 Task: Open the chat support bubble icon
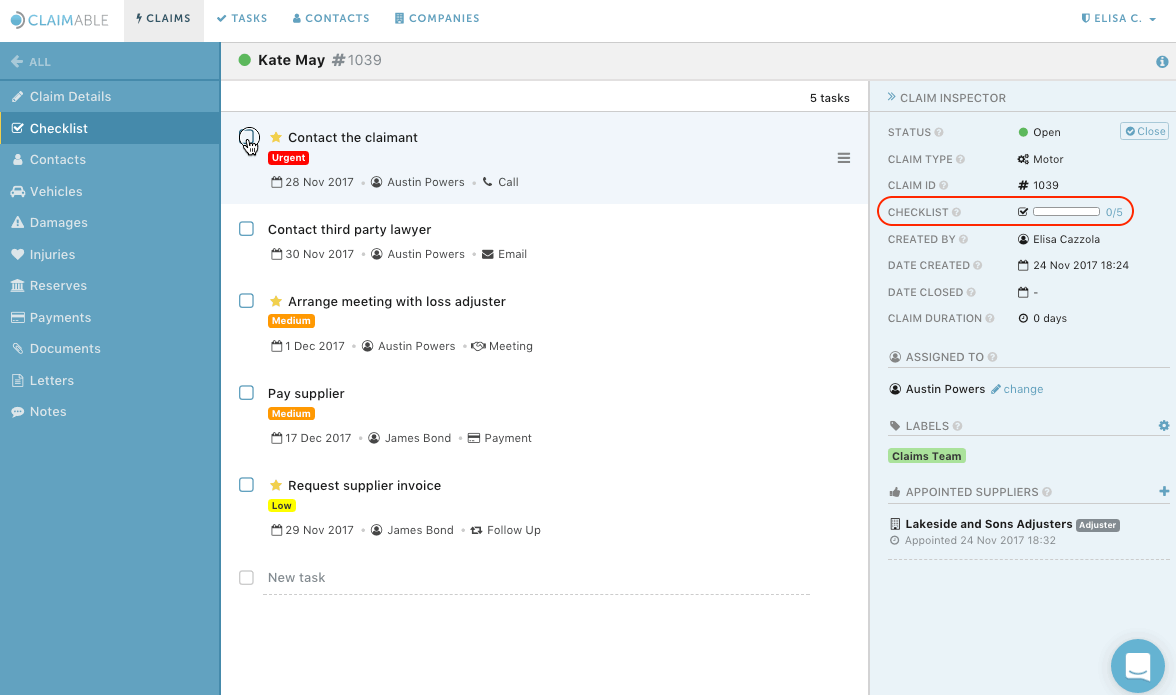point(1139,665)
